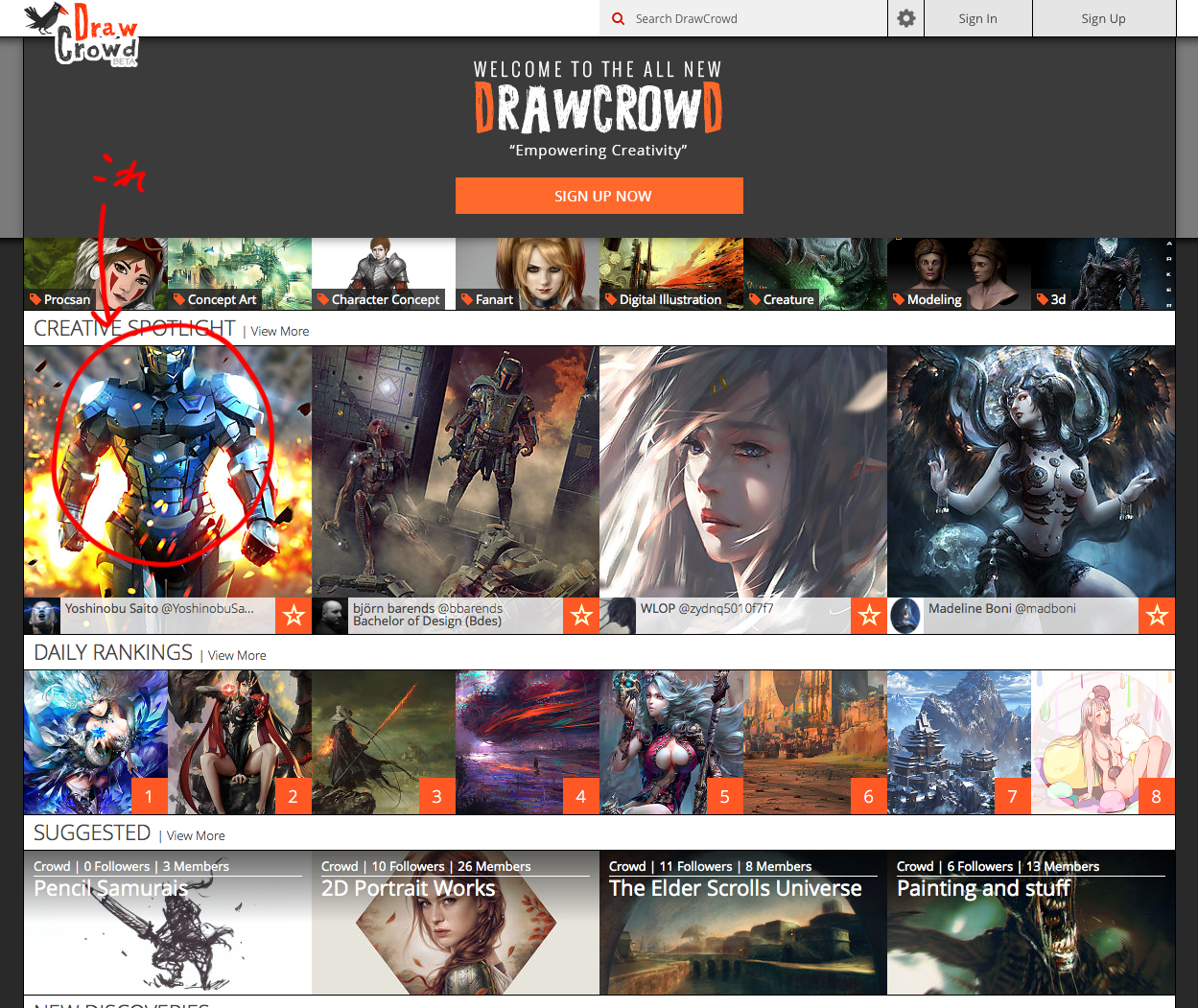Open daily ranking artwork number 8
Image resolution: width=1198 pixels, height=1008 pixels.
pyautogui.click(x=1103, y=742)
